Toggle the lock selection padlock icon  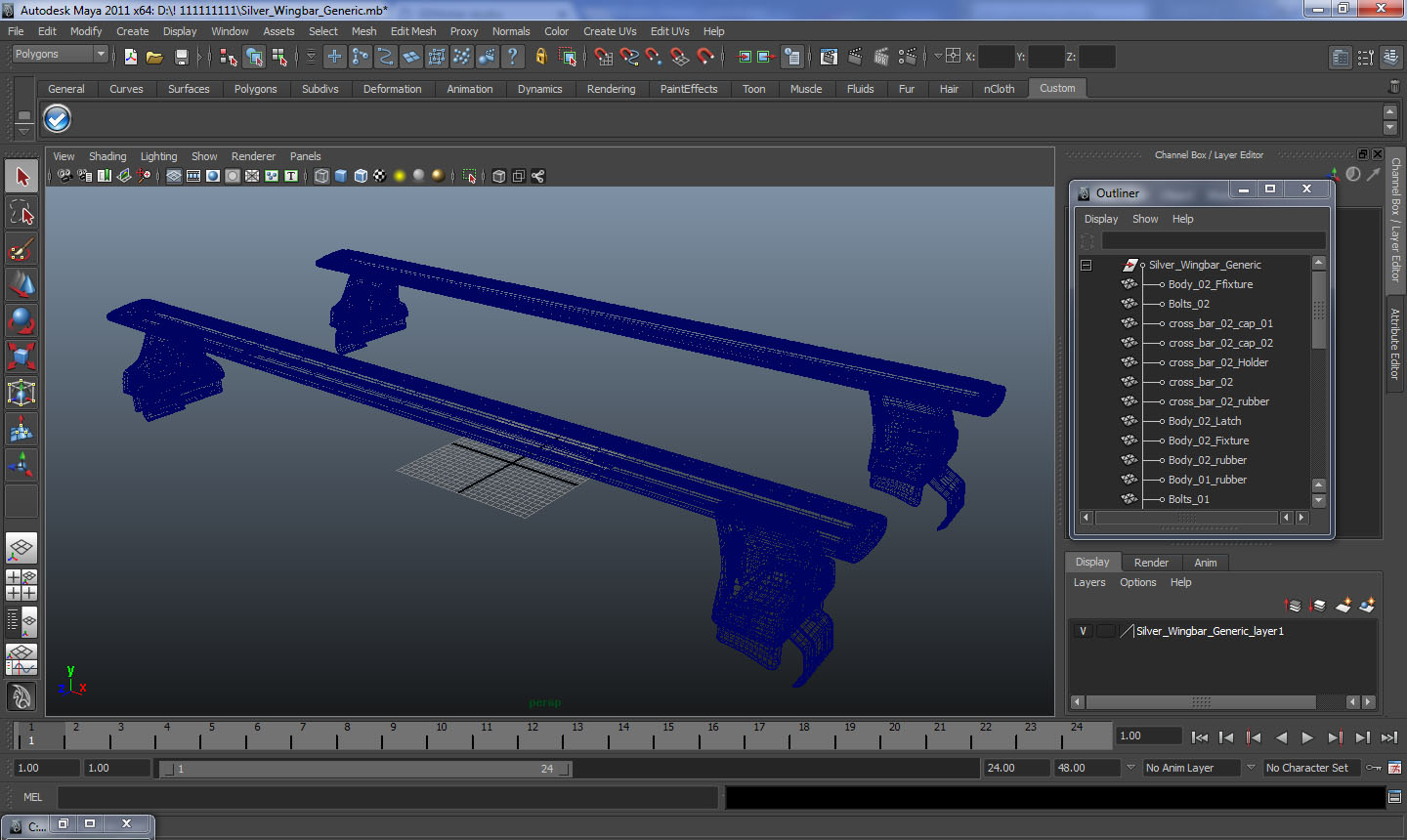click(541, 57)
